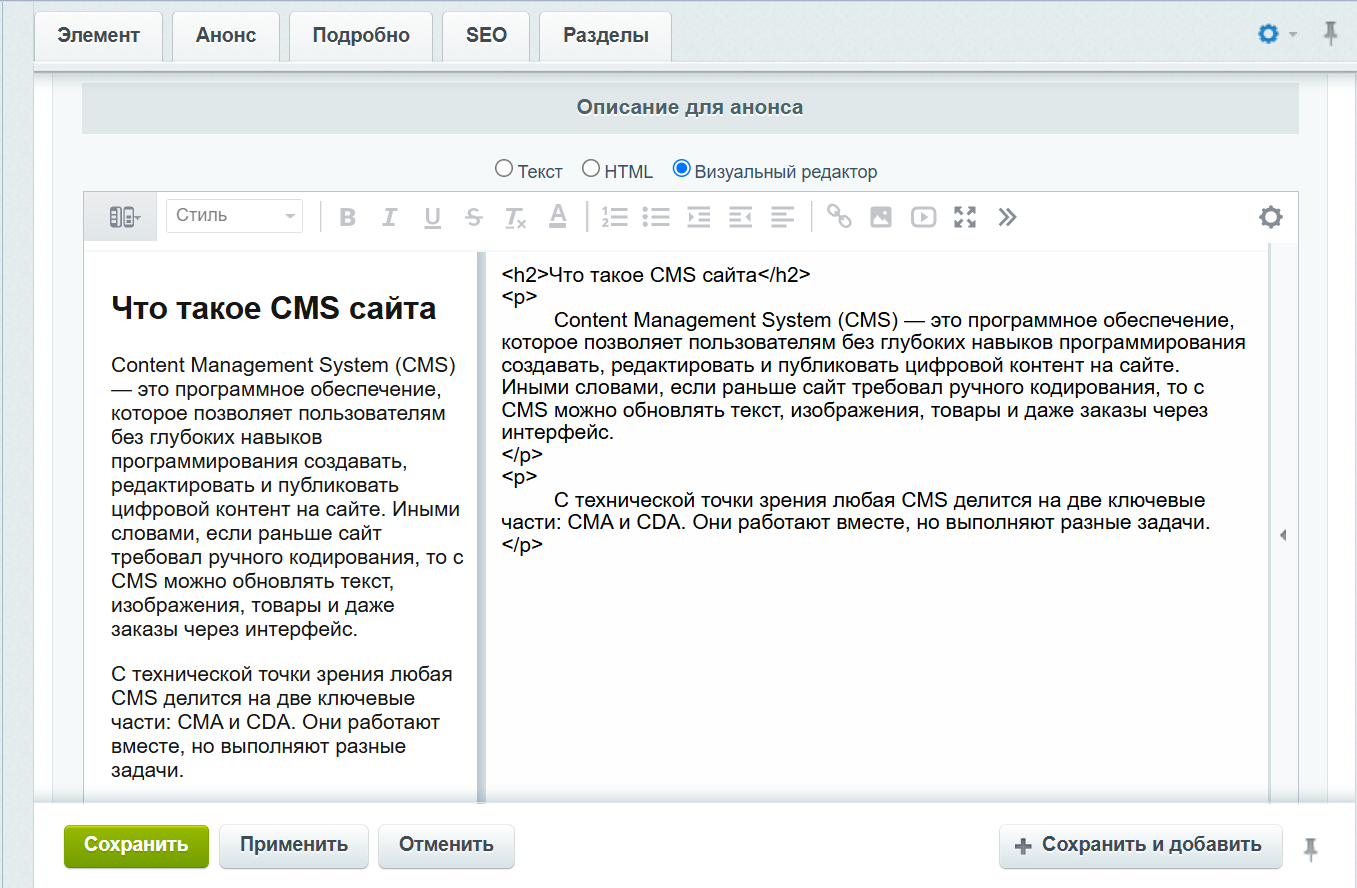
Task: Increase the text indent
Action: pos(698,217)
